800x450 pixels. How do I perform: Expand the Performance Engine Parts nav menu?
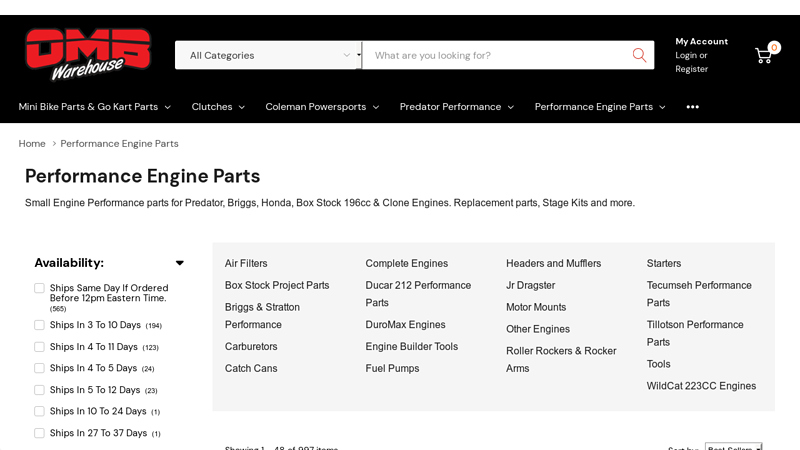(x=600, y=107)
